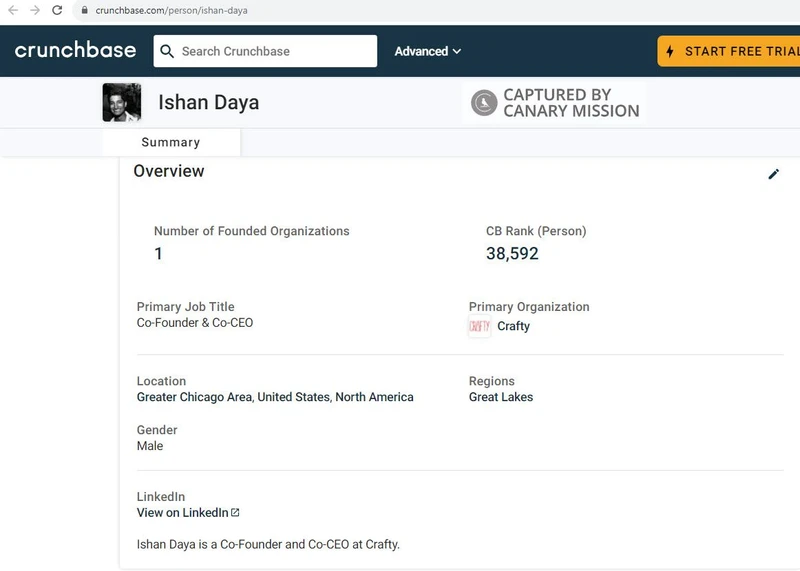Click the Crafty logo icon

click(479, 326)
